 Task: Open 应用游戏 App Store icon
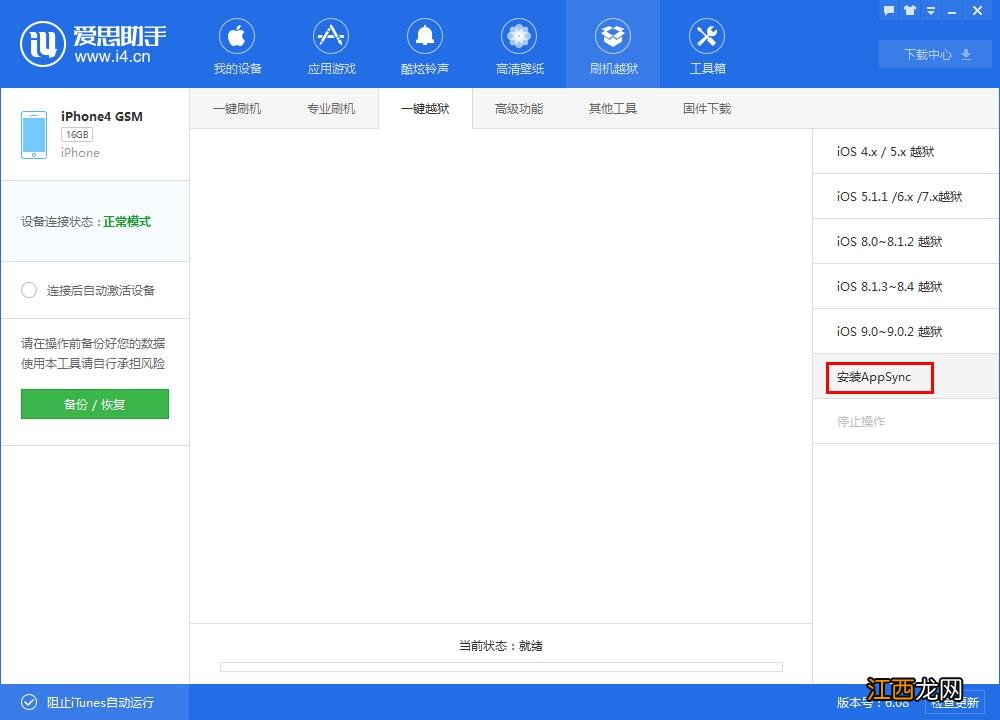tap(331, 36)
